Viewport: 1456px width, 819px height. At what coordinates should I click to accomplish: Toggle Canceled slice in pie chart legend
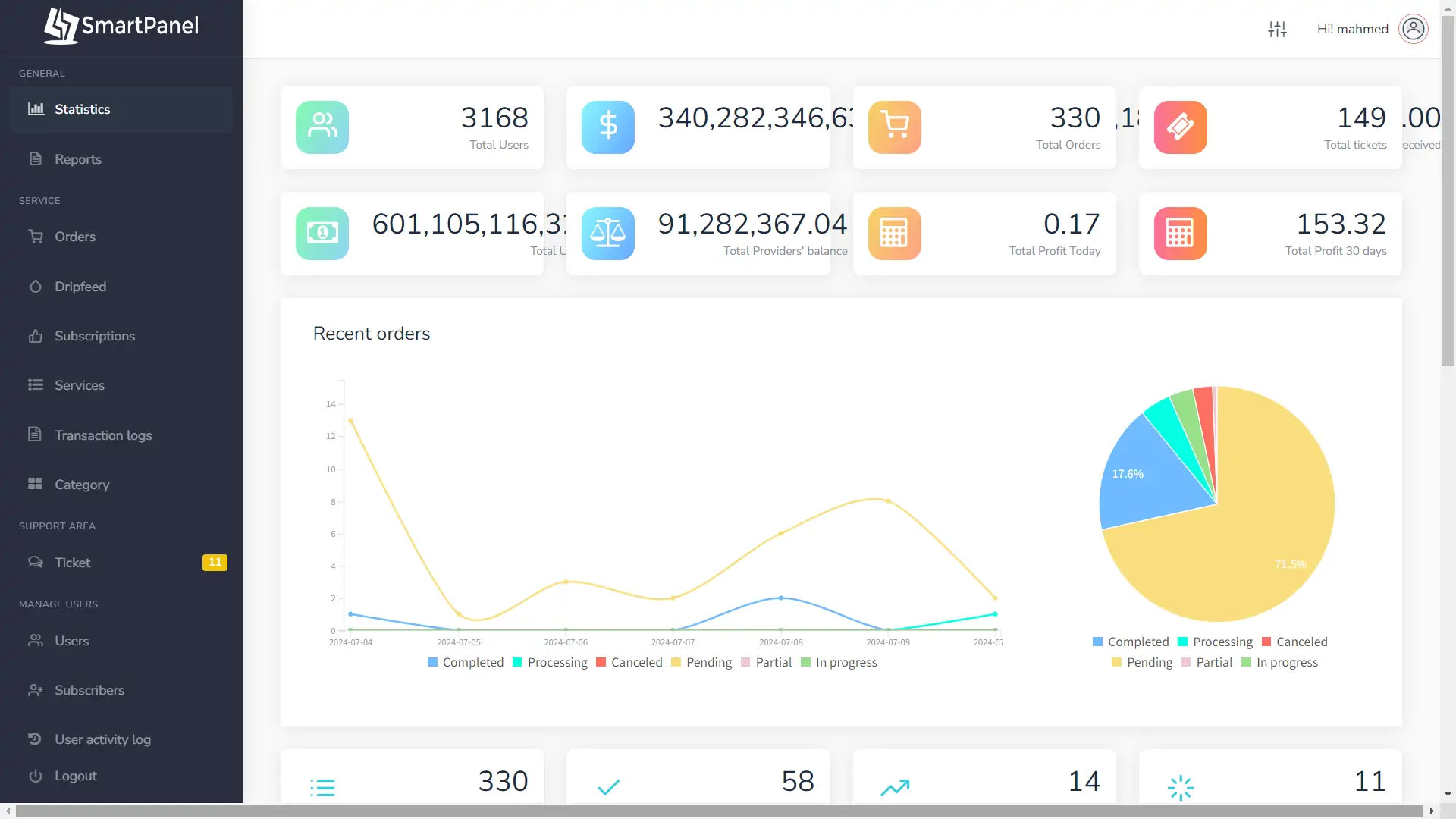[1294, 642]
